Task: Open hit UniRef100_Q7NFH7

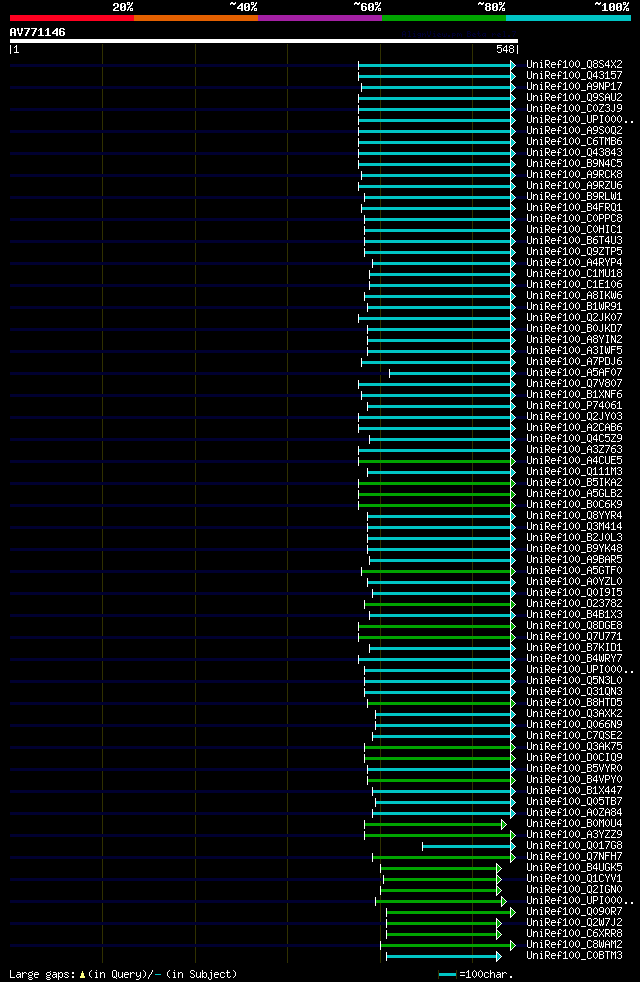Action: pyautogui.click(x=574, y=856)
